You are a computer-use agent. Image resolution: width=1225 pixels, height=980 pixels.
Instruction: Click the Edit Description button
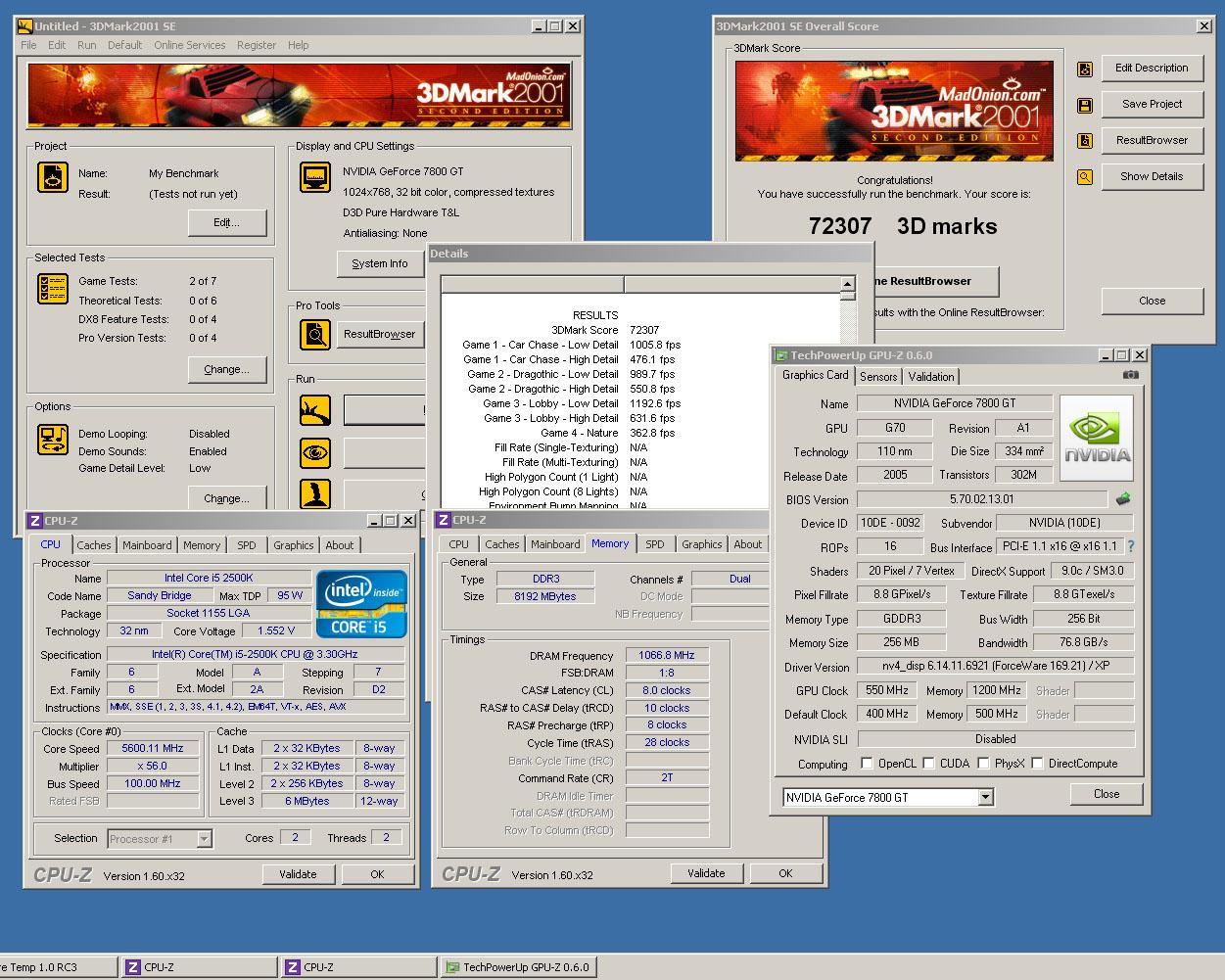1152,68
